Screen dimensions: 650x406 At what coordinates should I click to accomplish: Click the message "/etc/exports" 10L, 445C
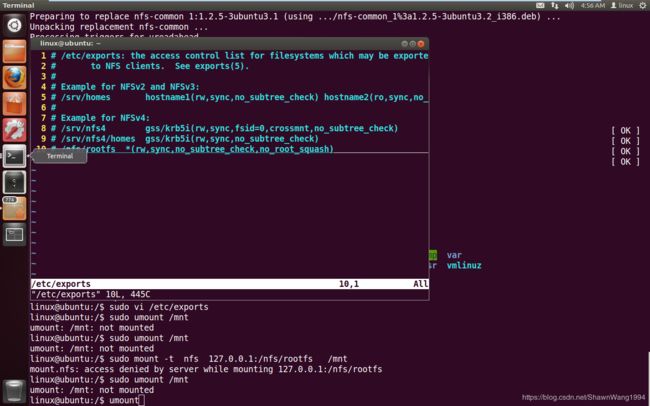coord(90,294)
